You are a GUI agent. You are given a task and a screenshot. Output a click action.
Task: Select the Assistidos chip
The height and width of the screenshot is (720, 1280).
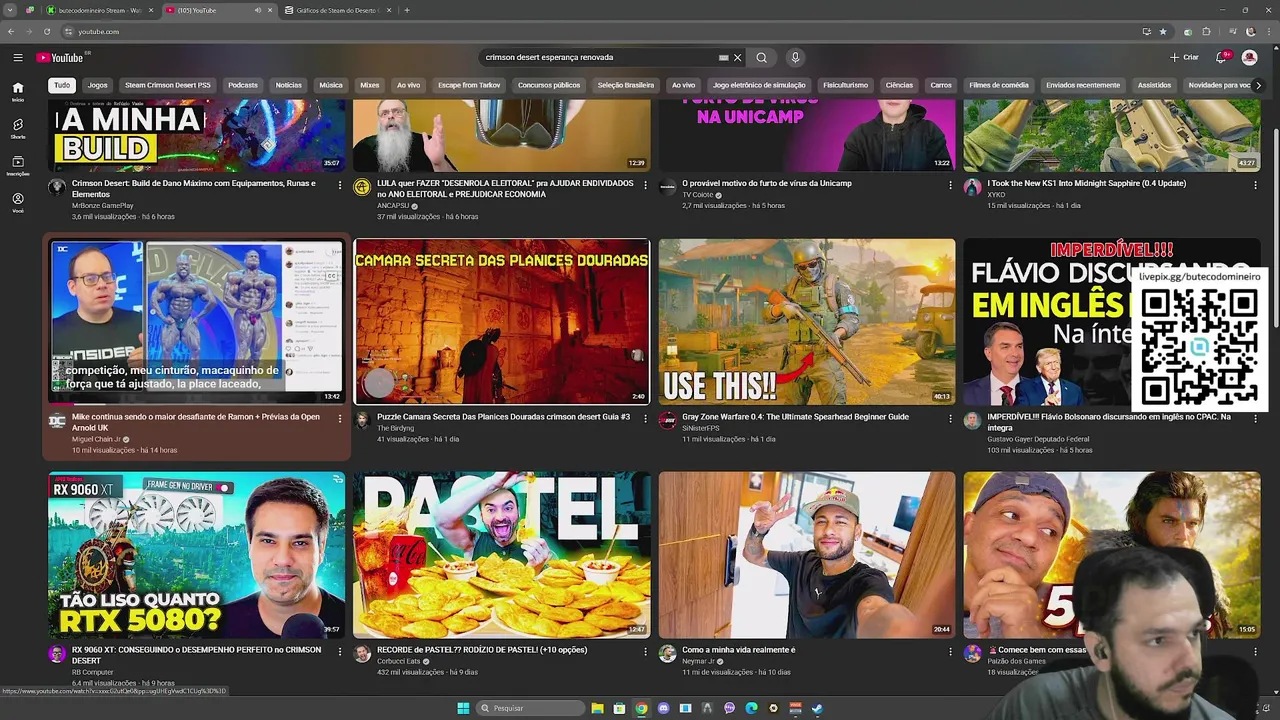1154,85
